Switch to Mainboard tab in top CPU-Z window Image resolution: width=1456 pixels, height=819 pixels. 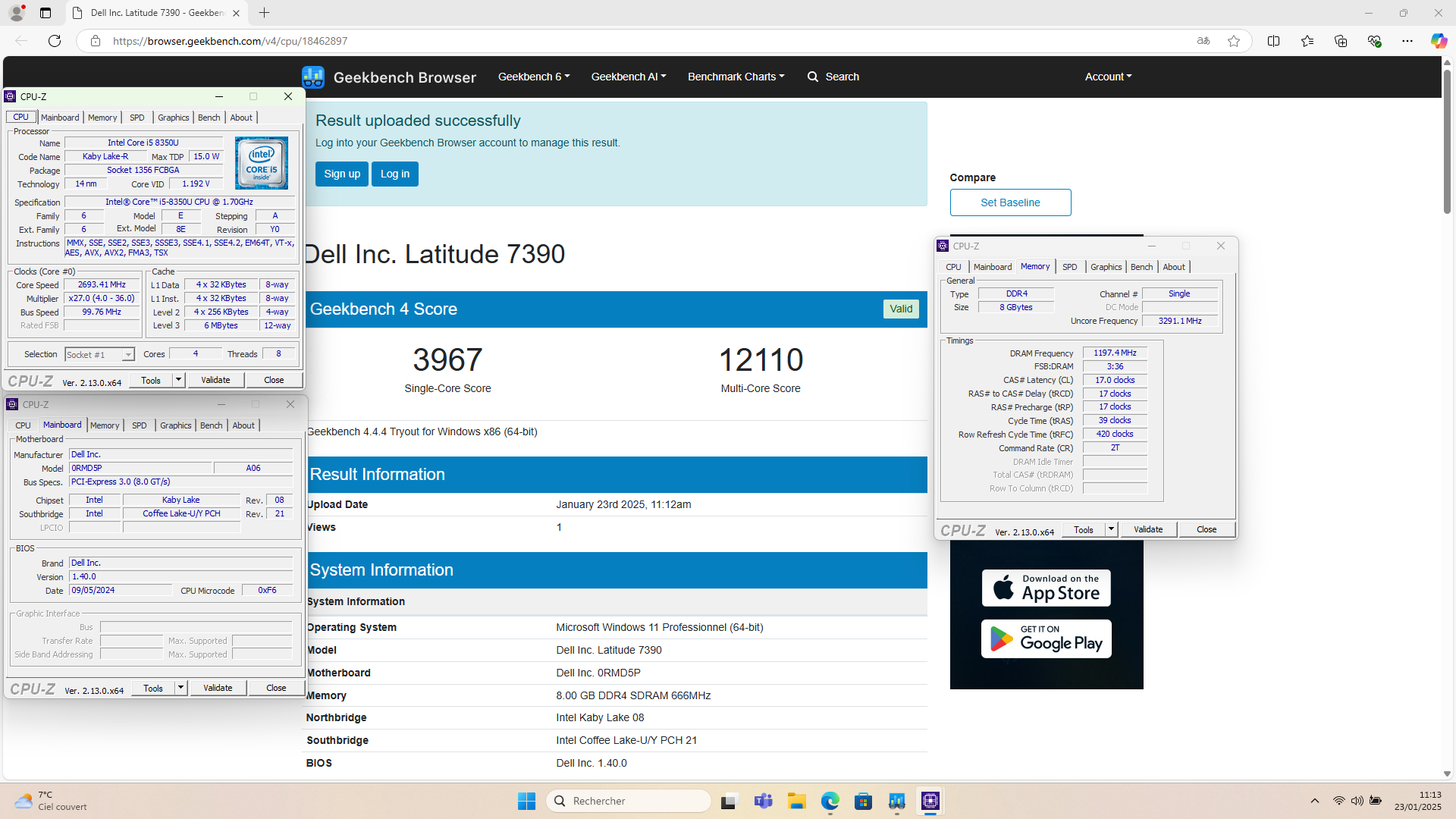point(60,118)
